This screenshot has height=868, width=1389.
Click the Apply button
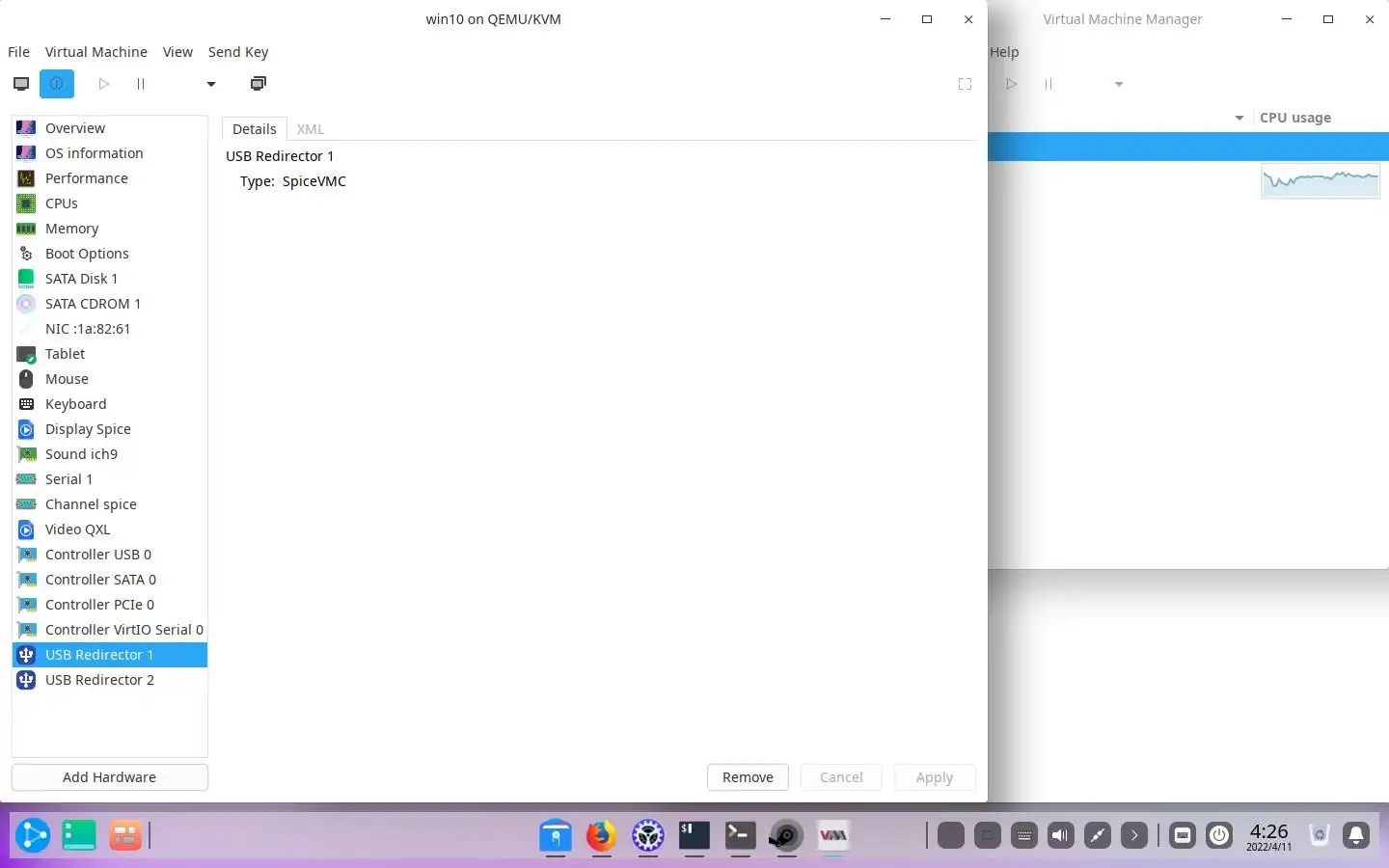pyautogui.click(x=935, y=777)
